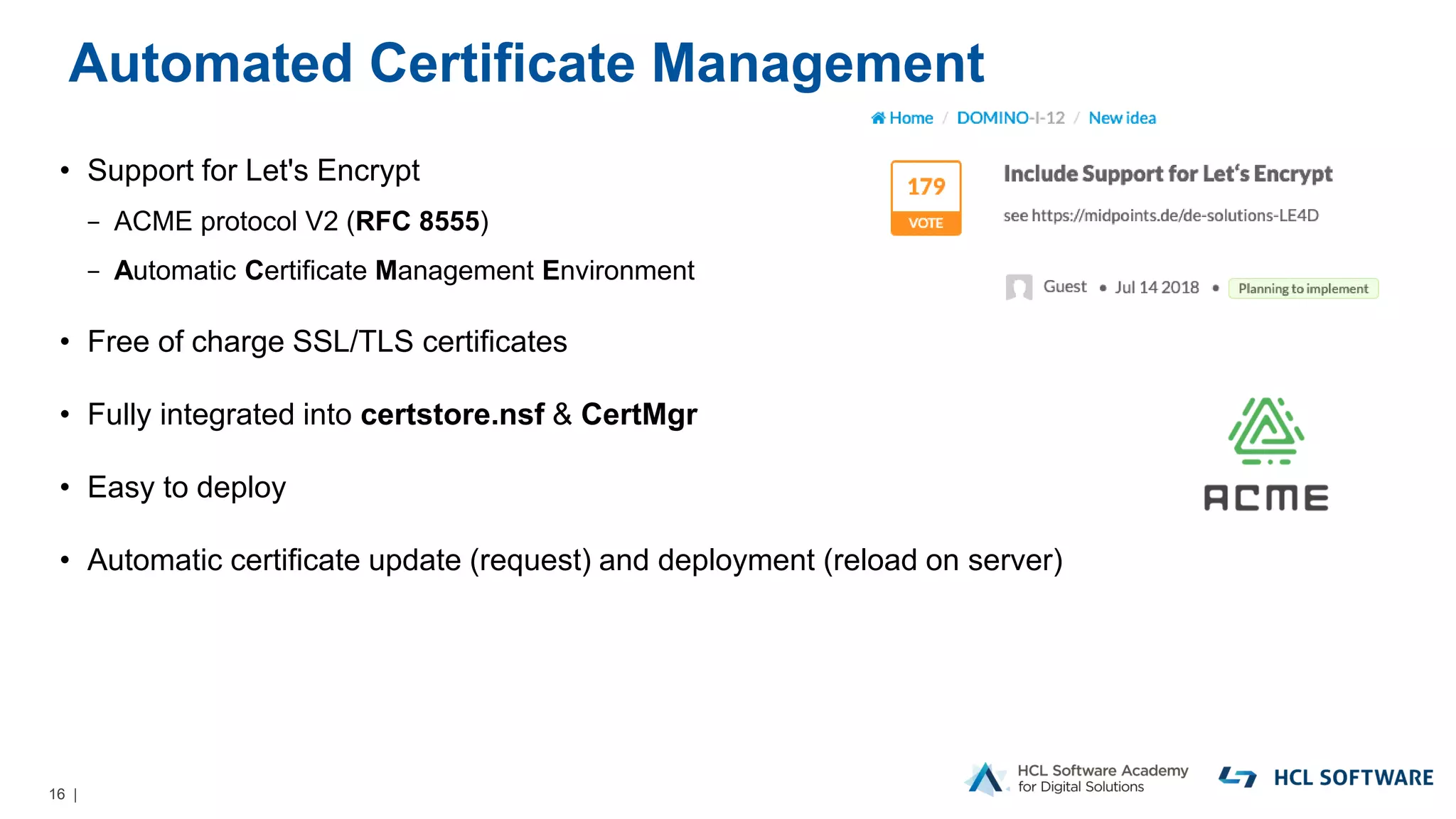The image size is (1456, 819).
Task: Click the Automatic Certificate Management Environment line
Action: click(404, 271)
